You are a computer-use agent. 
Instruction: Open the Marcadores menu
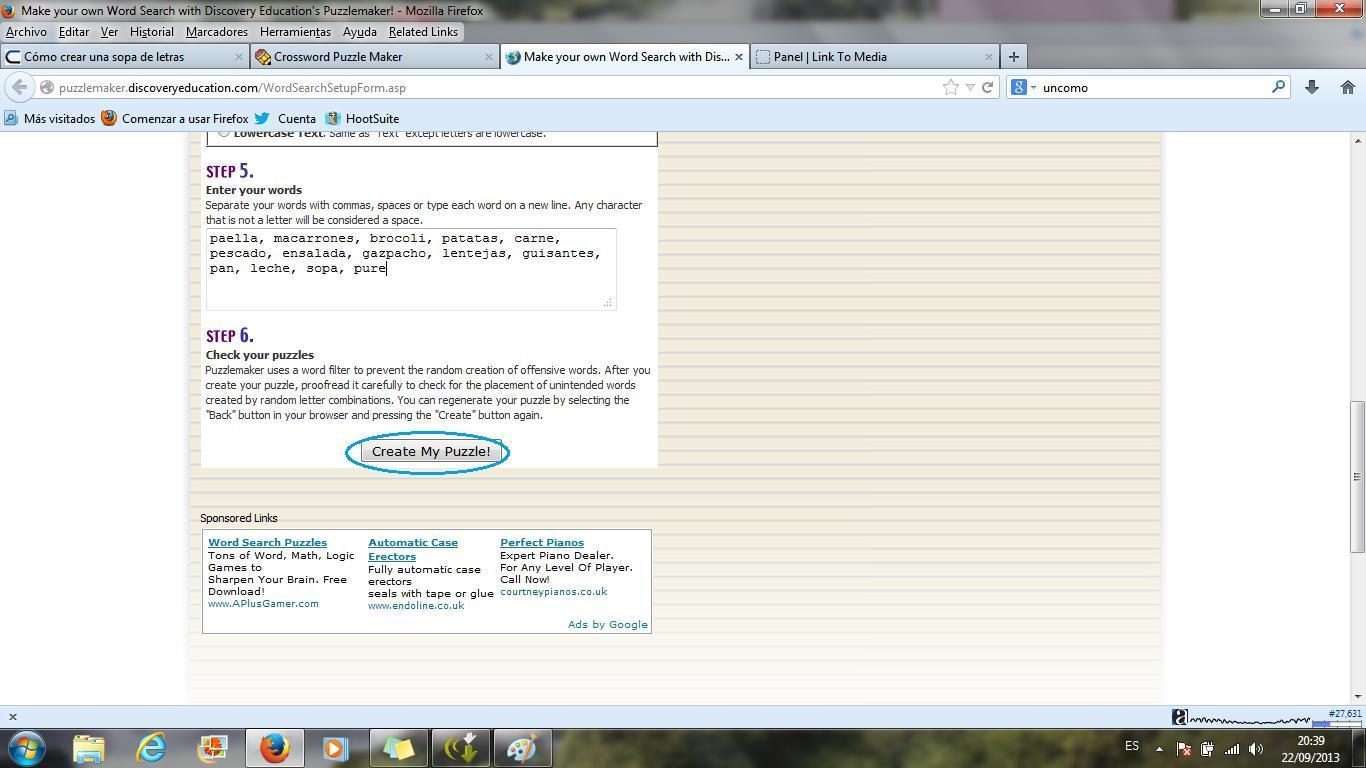pyautogui.click(x=216, y=32)
